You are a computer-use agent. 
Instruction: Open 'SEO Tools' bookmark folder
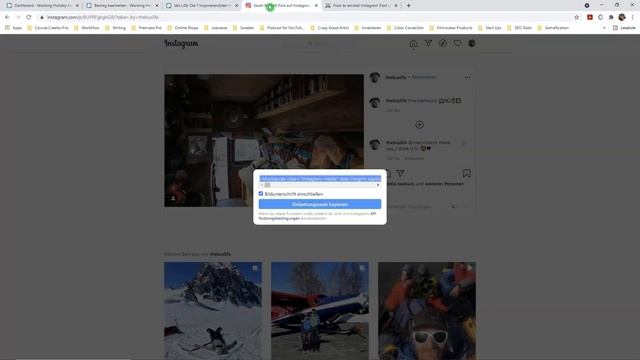pos(519,28)
